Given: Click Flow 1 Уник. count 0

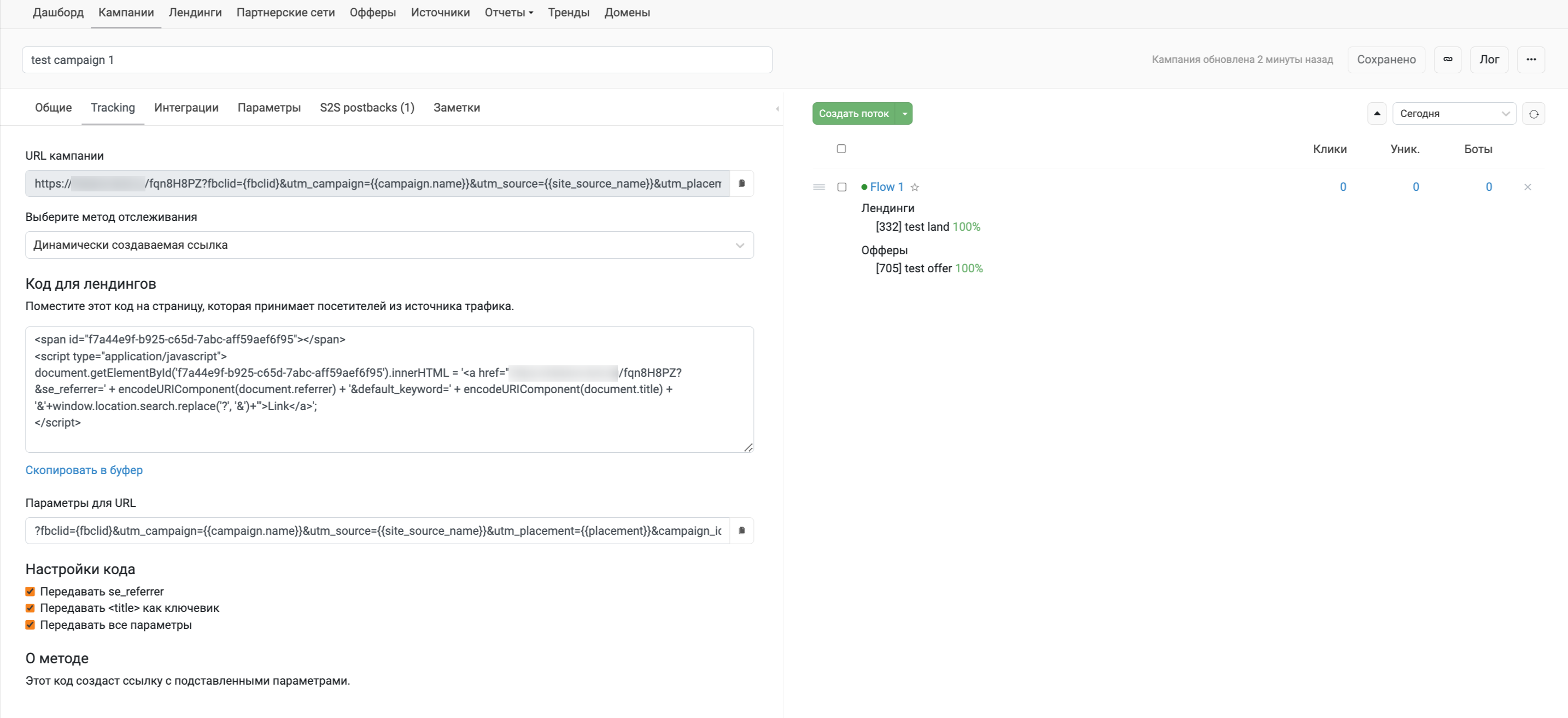Looking at the screenshot, I should click(1416, 187).
